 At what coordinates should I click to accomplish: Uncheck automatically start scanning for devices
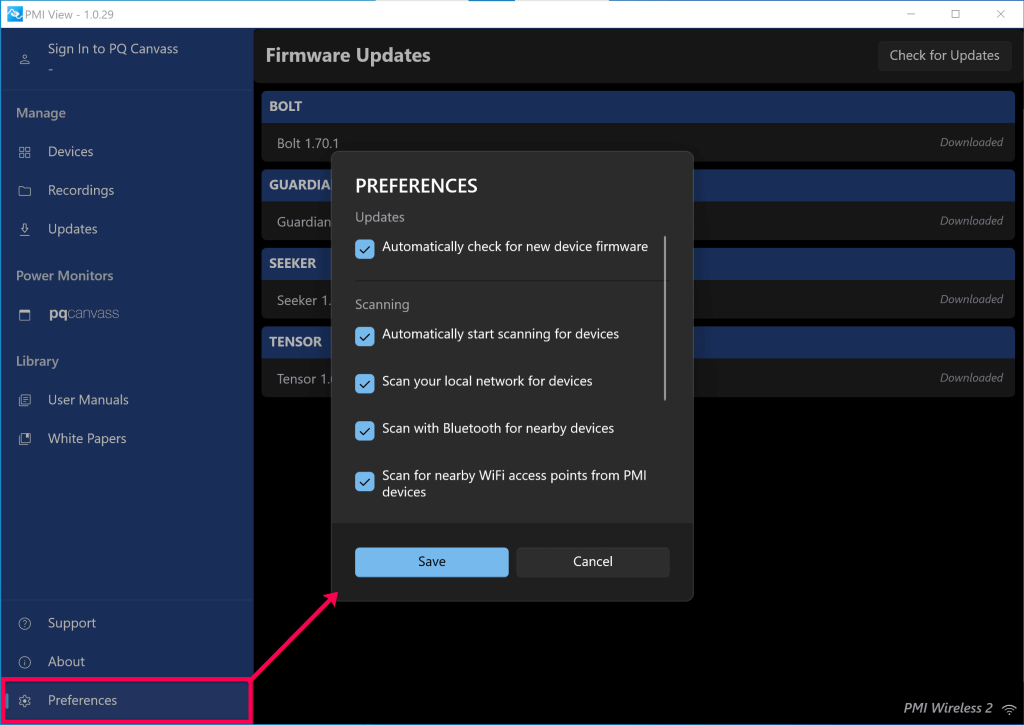[x=365, y=336]
